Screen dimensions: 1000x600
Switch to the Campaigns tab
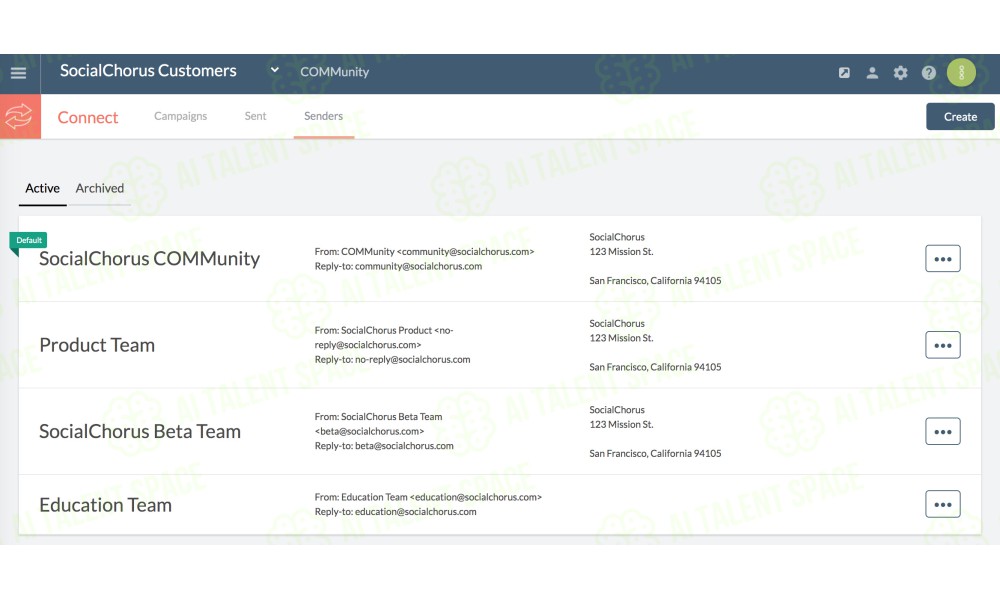(x=180, y=116)
